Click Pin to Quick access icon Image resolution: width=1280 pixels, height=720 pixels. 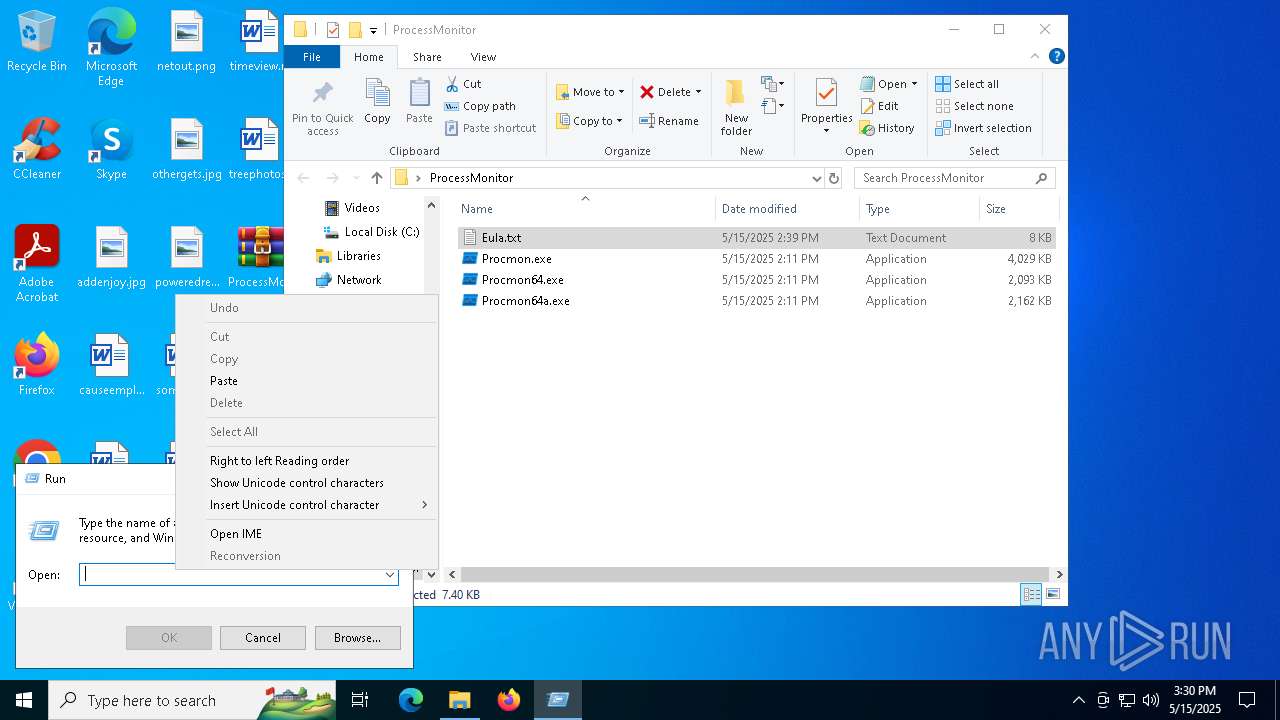point(322,94)
